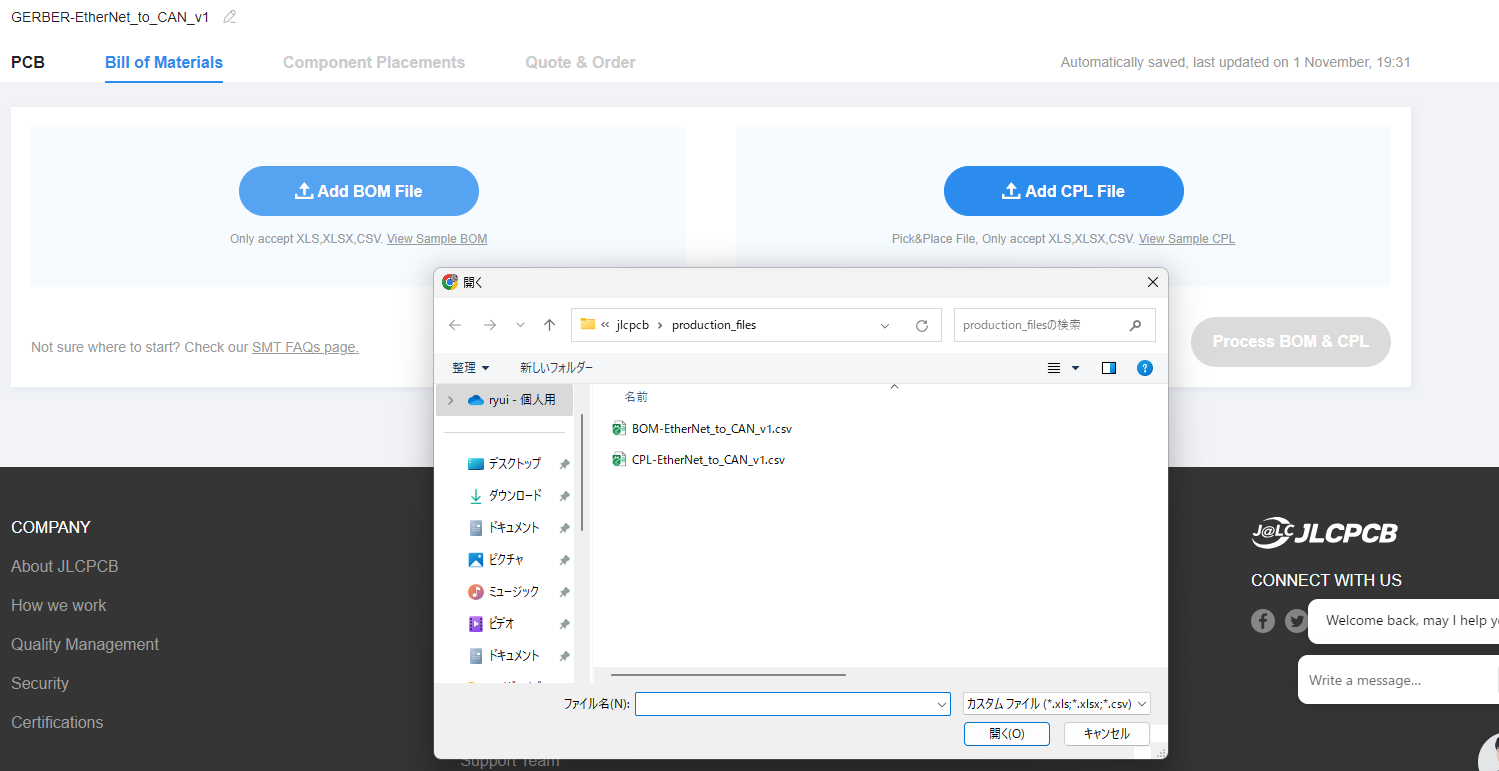Image resolution: width=1499 pixels, height=771 pixels.
Task: Open the file name history dropdown
Action: tap(942, 705)
